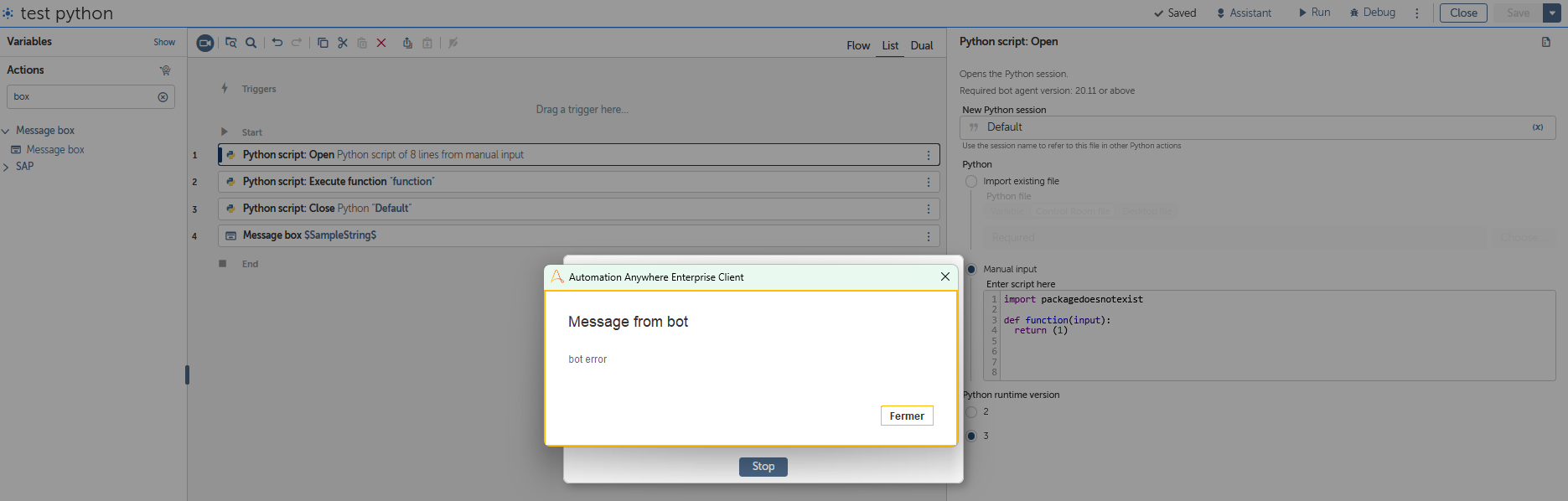Viewport: 1568px width, 501px height.
Task: Switch to Flow view
Action: (x=858, y=46)
